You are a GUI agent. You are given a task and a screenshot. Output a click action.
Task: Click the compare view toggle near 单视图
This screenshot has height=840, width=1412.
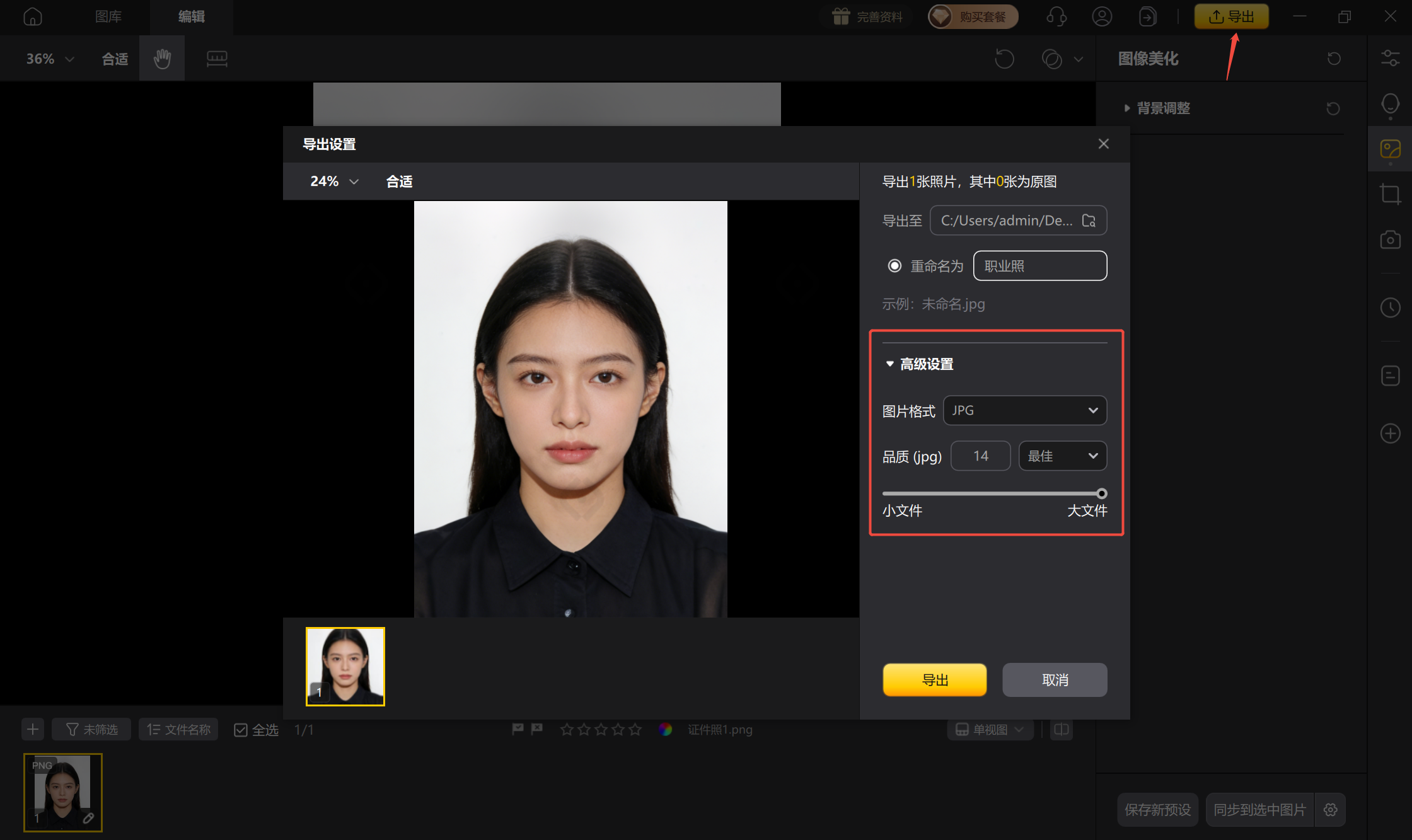click(x=1061, y=729)
